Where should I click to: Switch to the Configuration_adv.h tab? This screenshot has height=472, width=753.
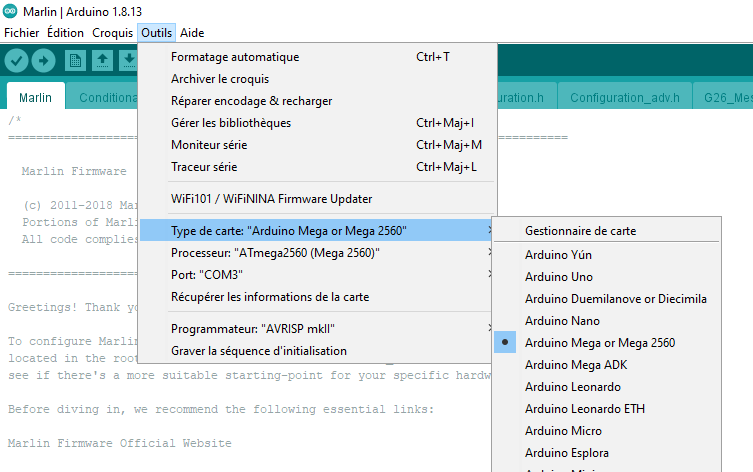point(624,97)
